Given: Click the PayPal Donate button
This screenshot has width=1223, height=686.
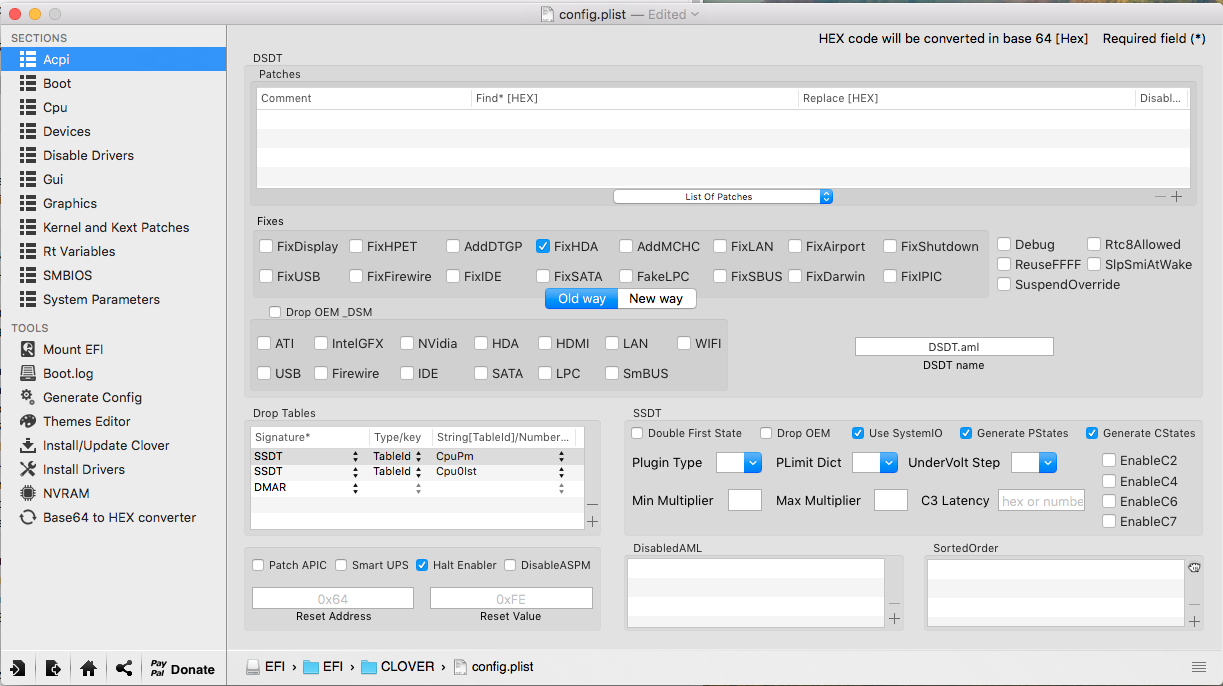Looking at the screenshot, I should point(181,669).
